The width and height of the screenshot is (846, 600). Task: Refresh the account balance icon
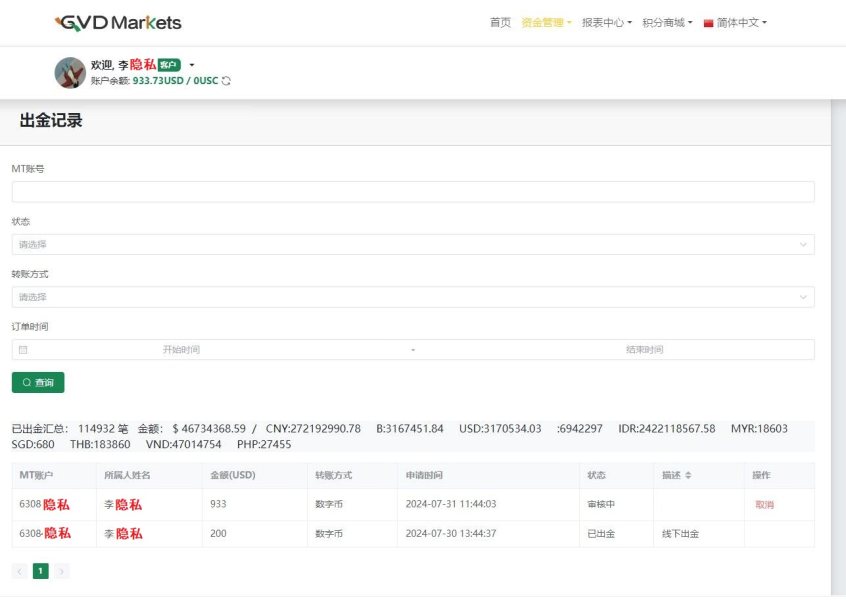pyautogui.click(x=226, y=81)
